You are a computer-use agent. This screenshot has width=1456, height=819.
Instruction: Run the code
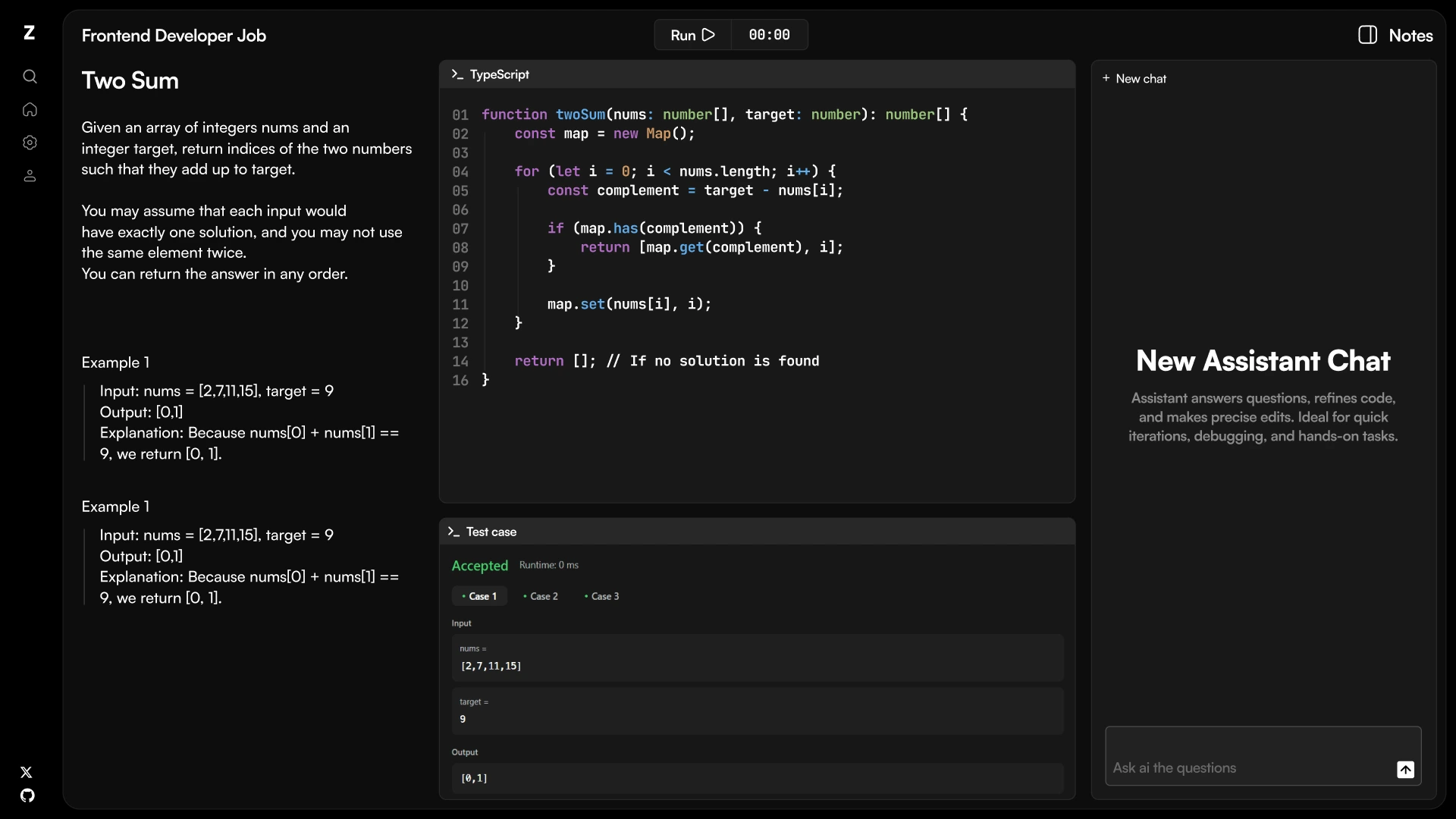click(x=692, y=35)
